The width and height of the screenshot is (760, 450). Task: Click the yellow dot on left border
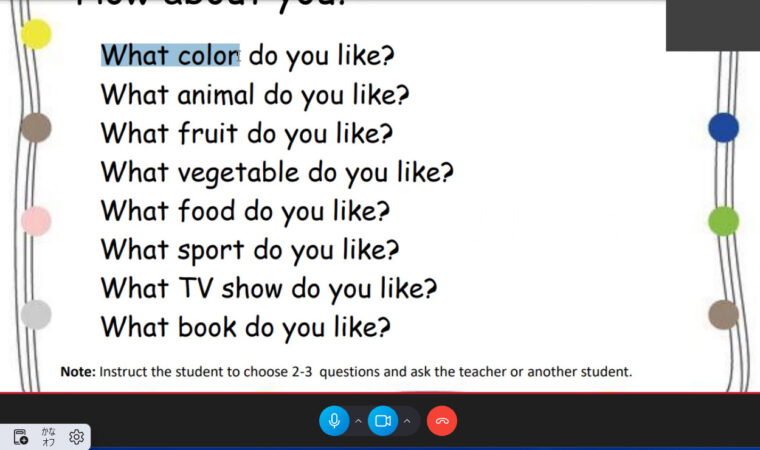[36, 34]
